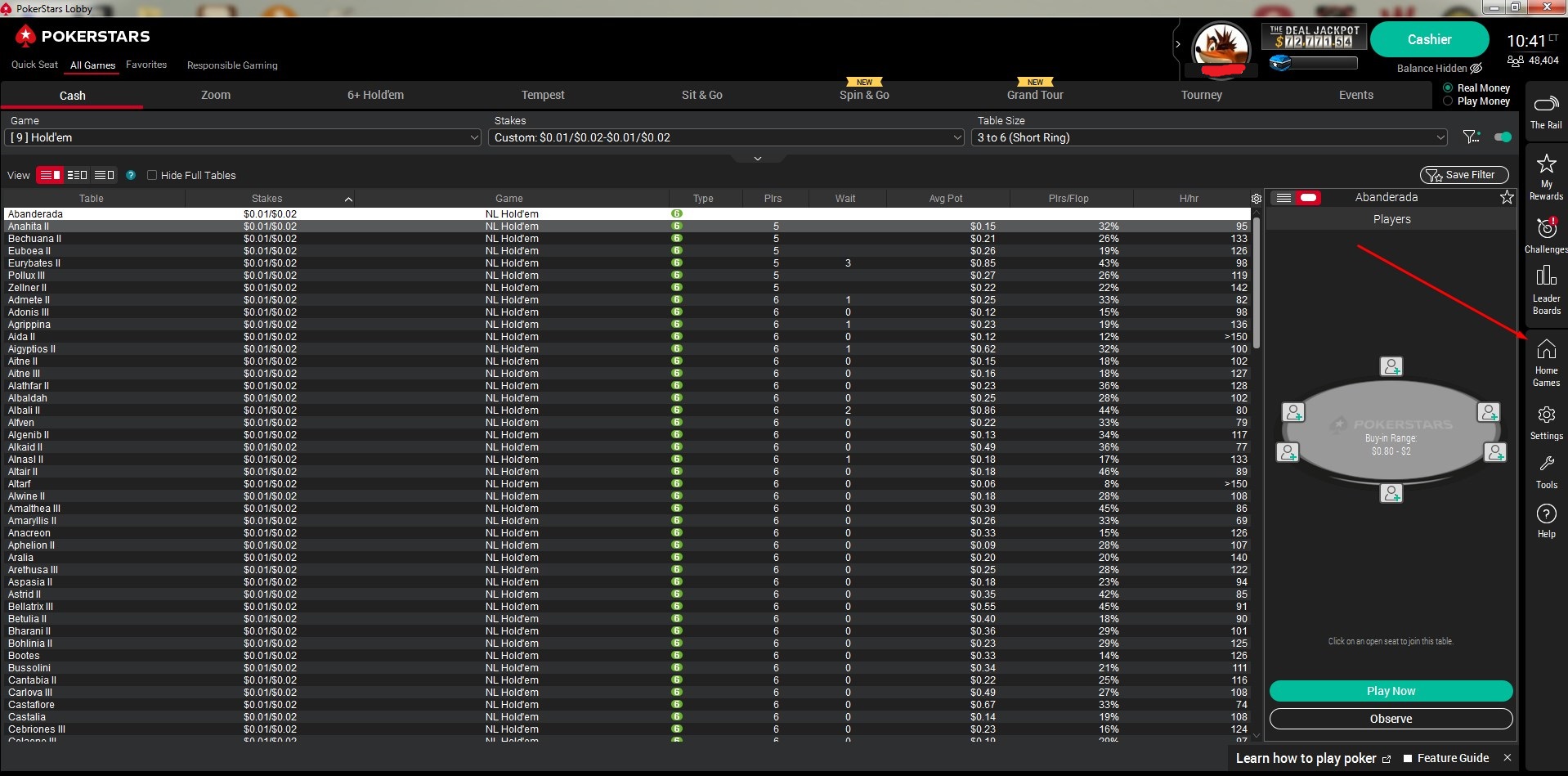
Task: Sort tables by the Stakes column
Action: pos(267,198)
